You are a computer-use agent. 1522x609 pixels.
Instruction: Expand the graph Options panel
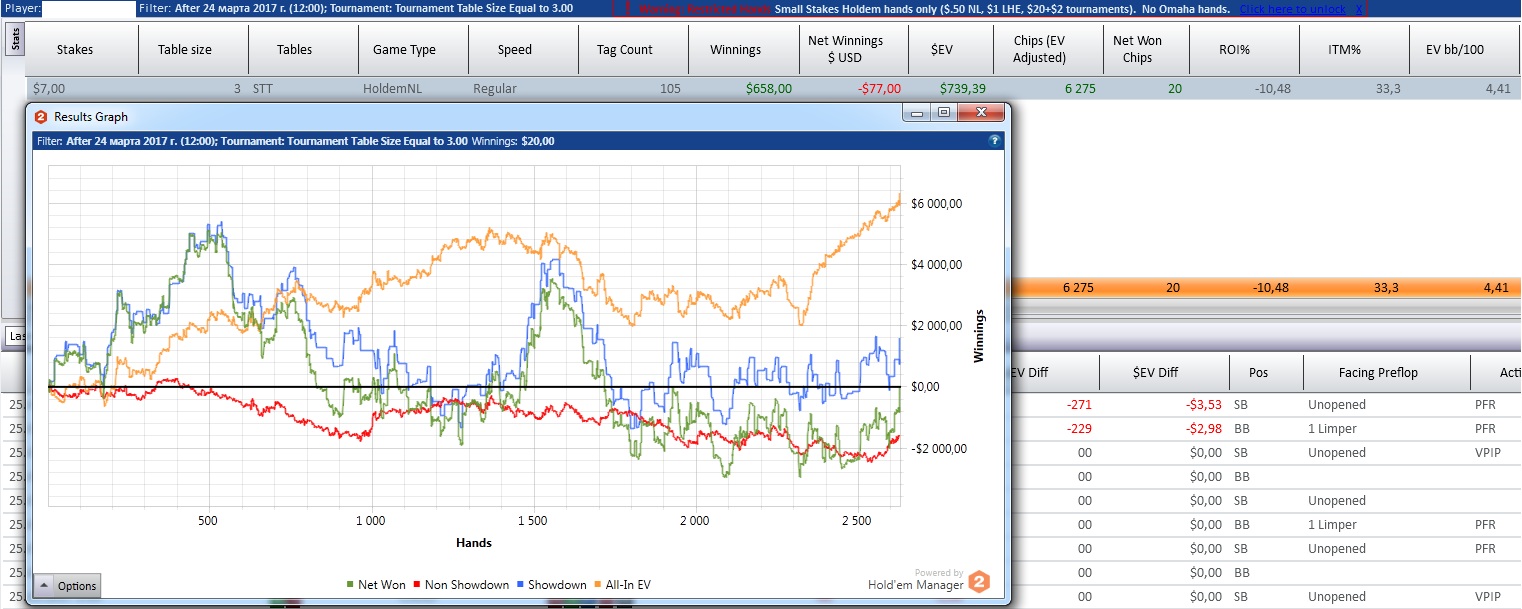coord(67,586)
